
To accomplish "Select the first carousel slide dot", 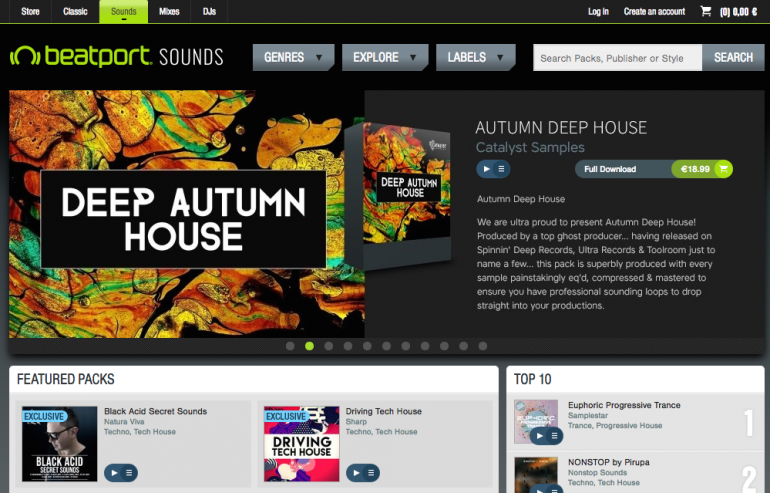I will [290, 346].
